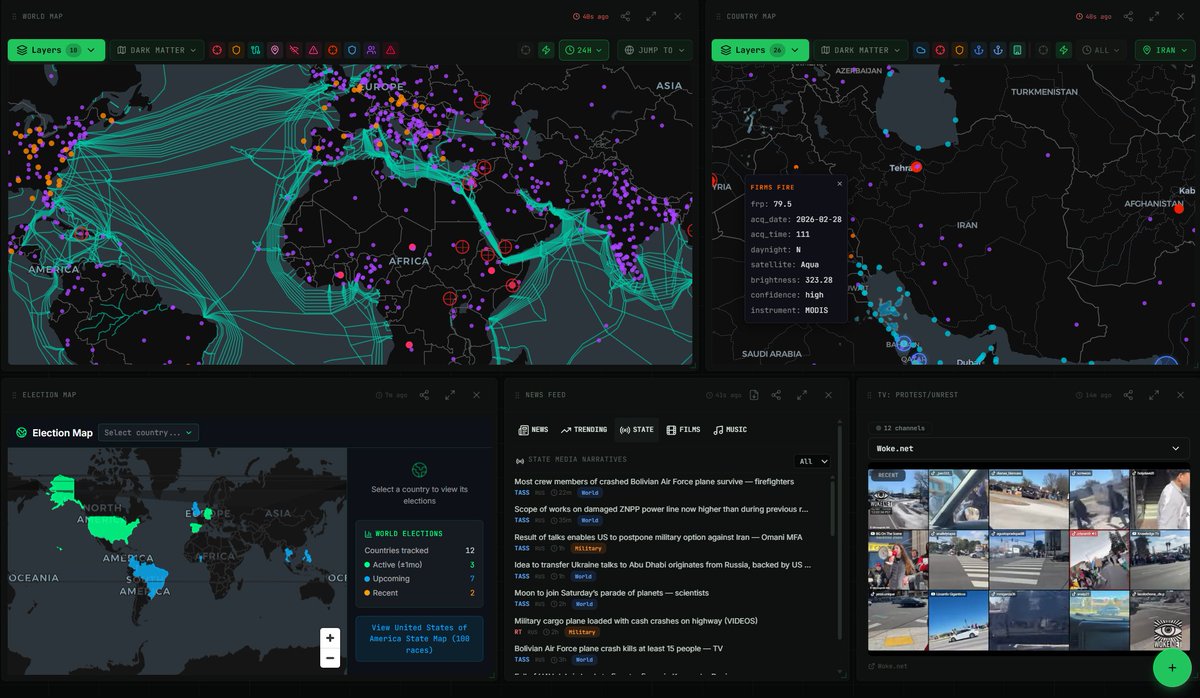Image resolution: width=1200 pixels, height=698 pixels.
Task: Open Select country dropdown in Election Map
Action: coord(149,433)
